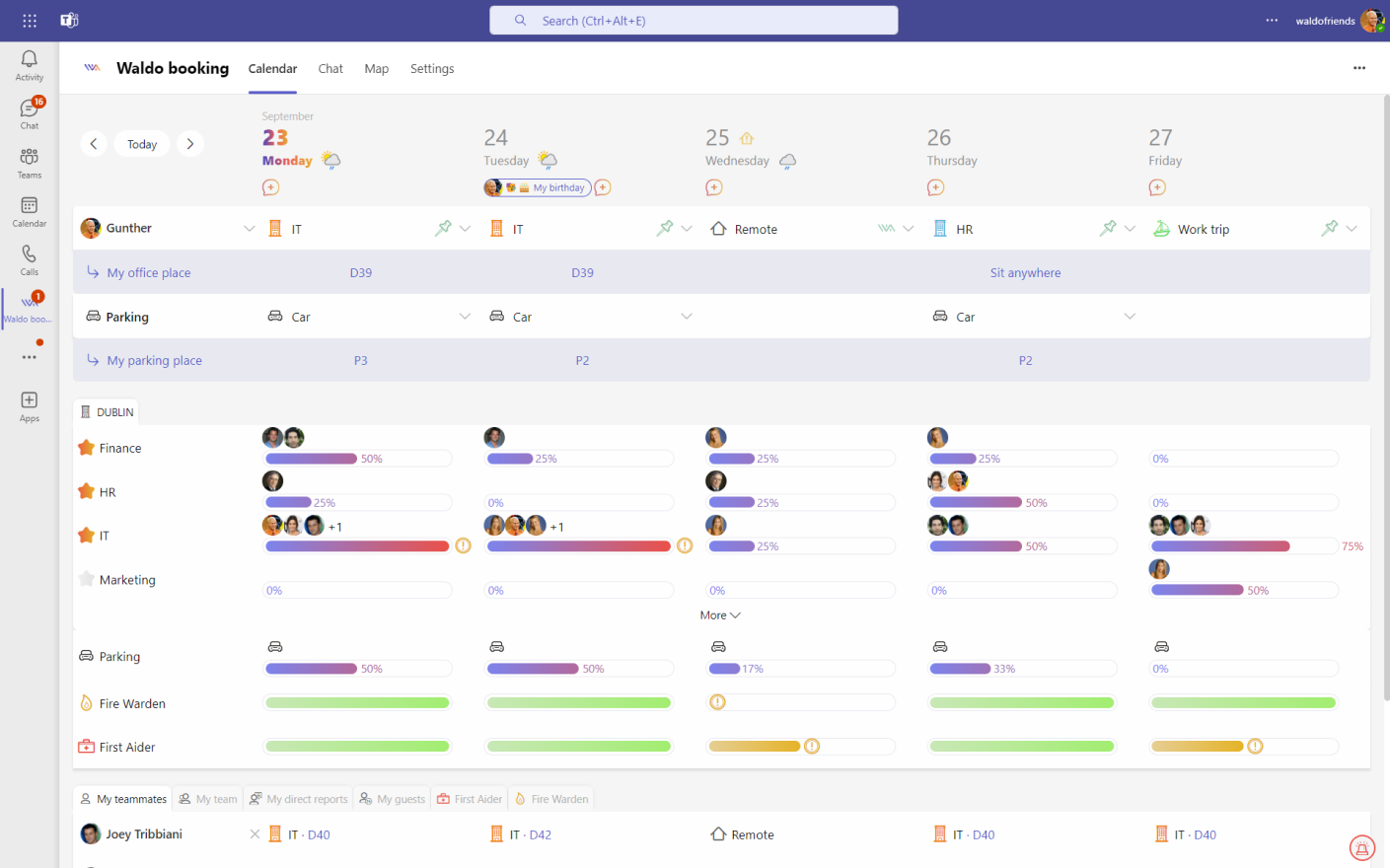Expand Thursday HR location dropdown
Viewport: 1390px width, 868px height.
pyautogui.click(x=1131, y=229)
